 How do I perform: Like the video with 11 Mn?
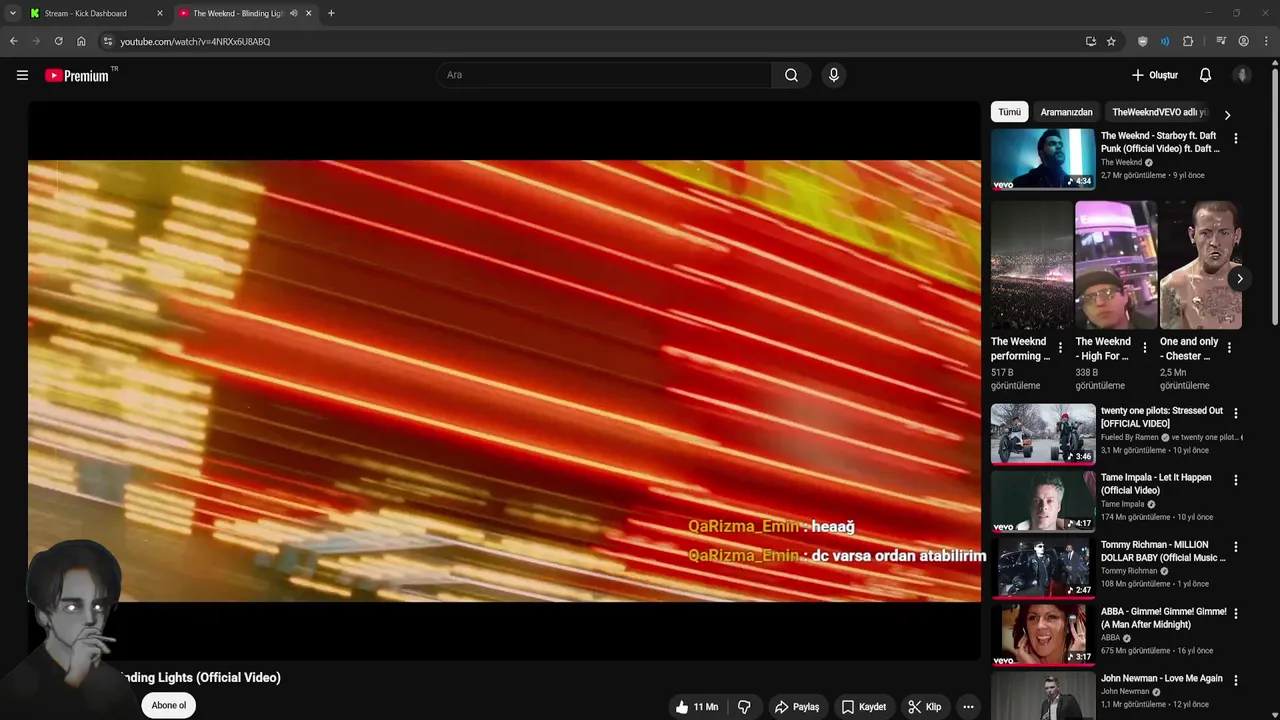[697, 707]
